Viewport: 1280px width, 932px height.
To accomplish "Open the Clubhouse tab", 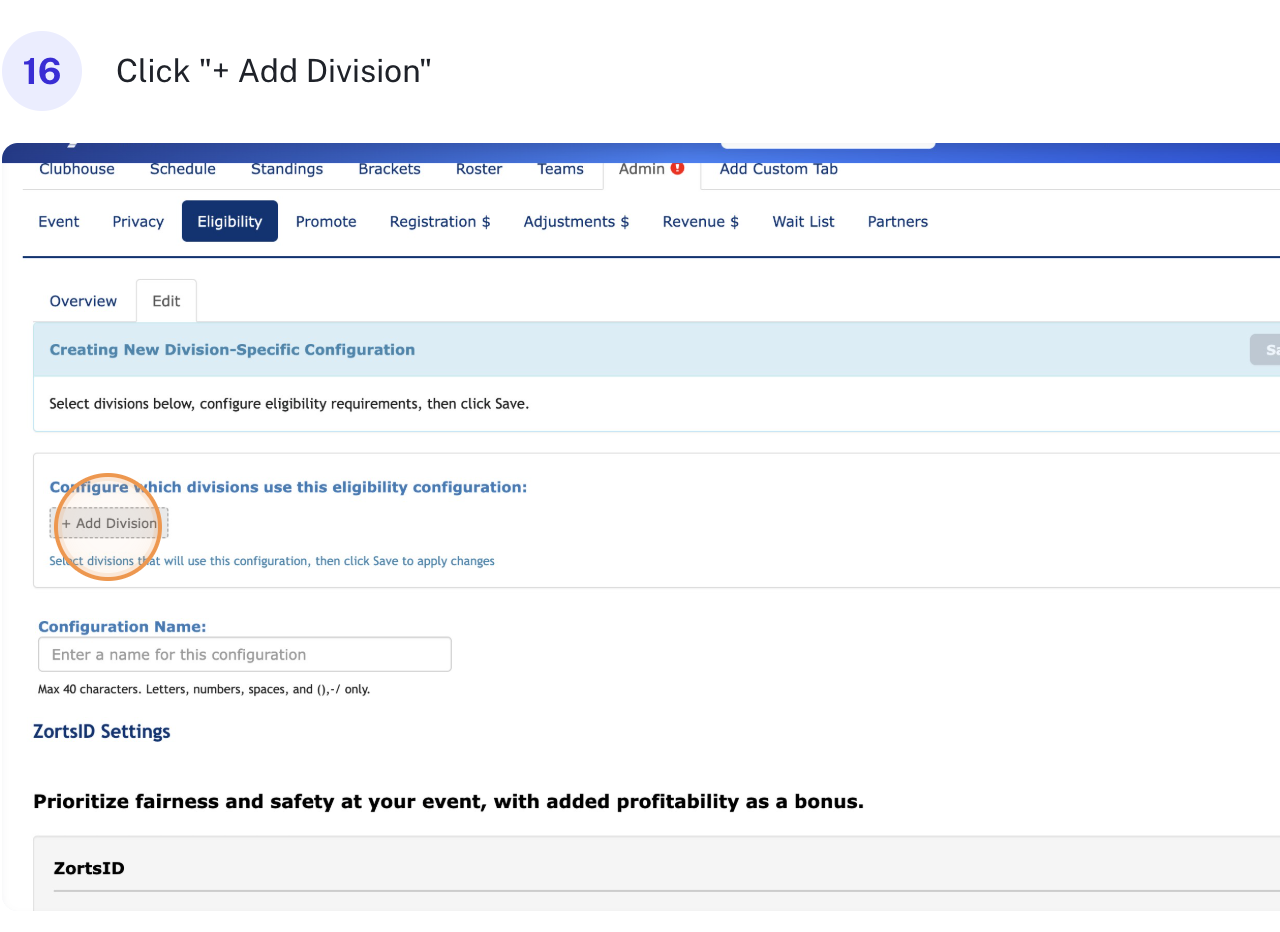I will pyautogui.click(x=77, y=169).
